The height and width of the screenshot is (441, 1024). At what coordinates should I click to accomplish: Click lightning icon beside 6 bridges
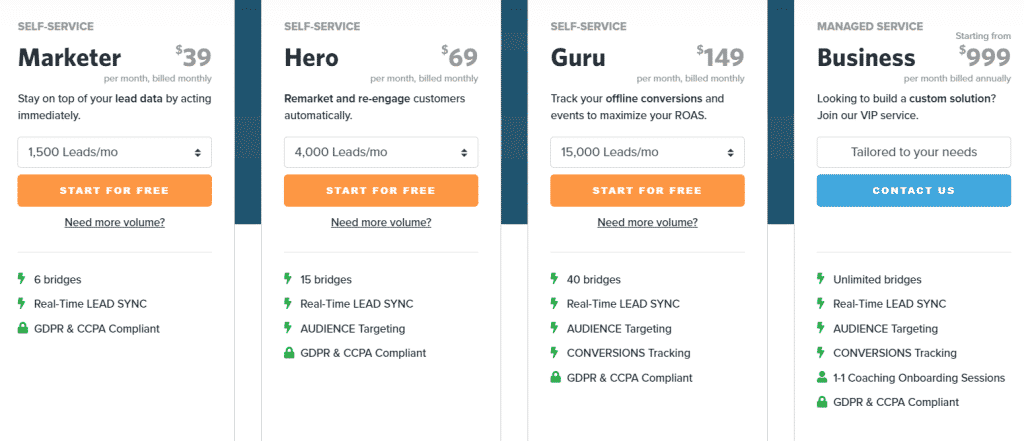pos(22,279)
